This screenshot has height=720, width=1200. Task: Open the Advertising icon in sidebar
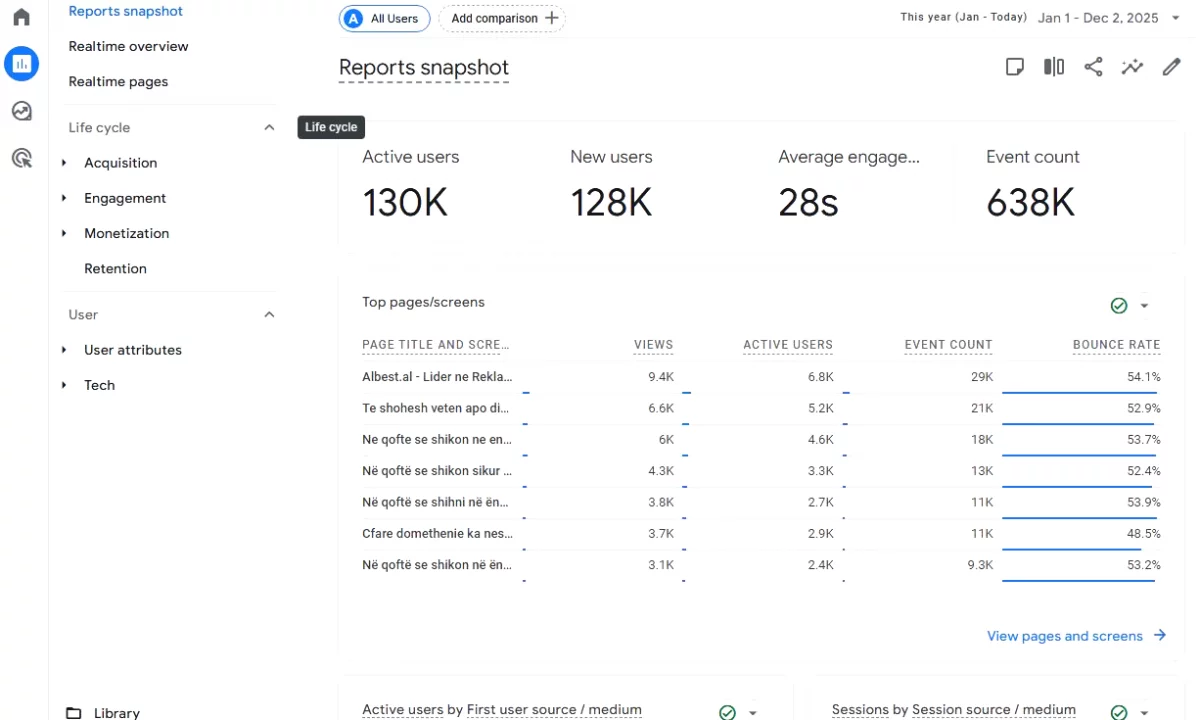(21, 158)
